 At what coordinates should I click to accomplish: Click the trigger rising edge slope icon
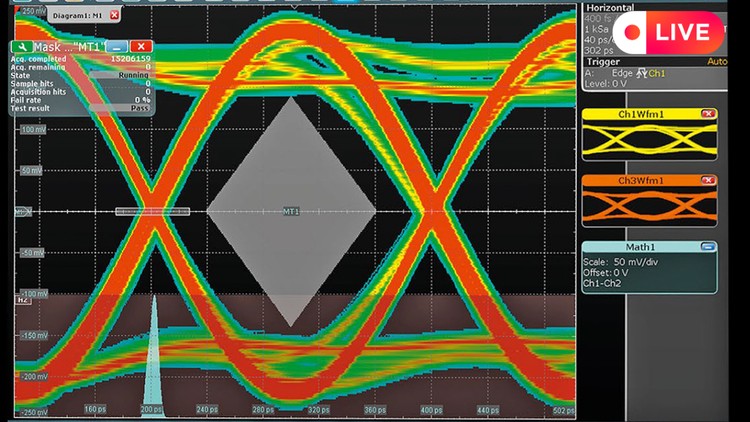pyautogui.click(x=641, y=73)
